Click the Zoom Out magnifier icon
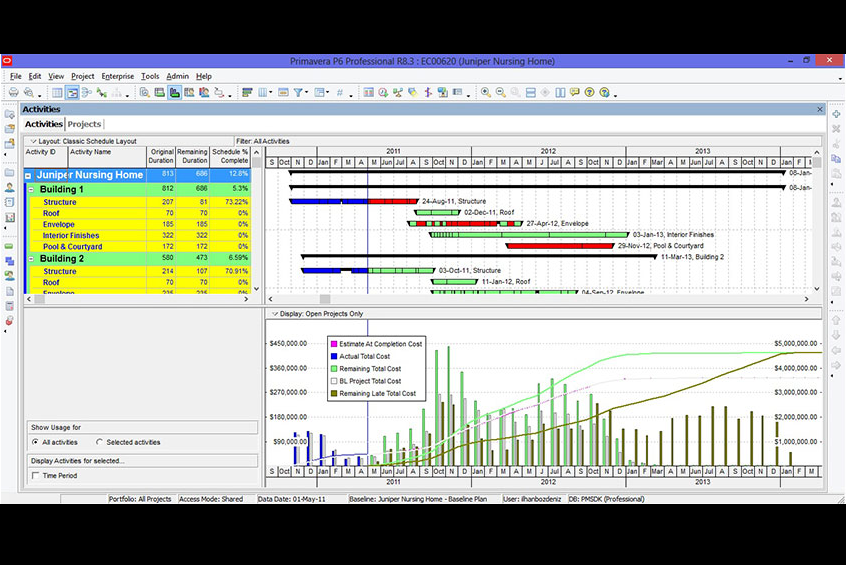The height and width of the screenshot is (565, 846). click(501, 92)
